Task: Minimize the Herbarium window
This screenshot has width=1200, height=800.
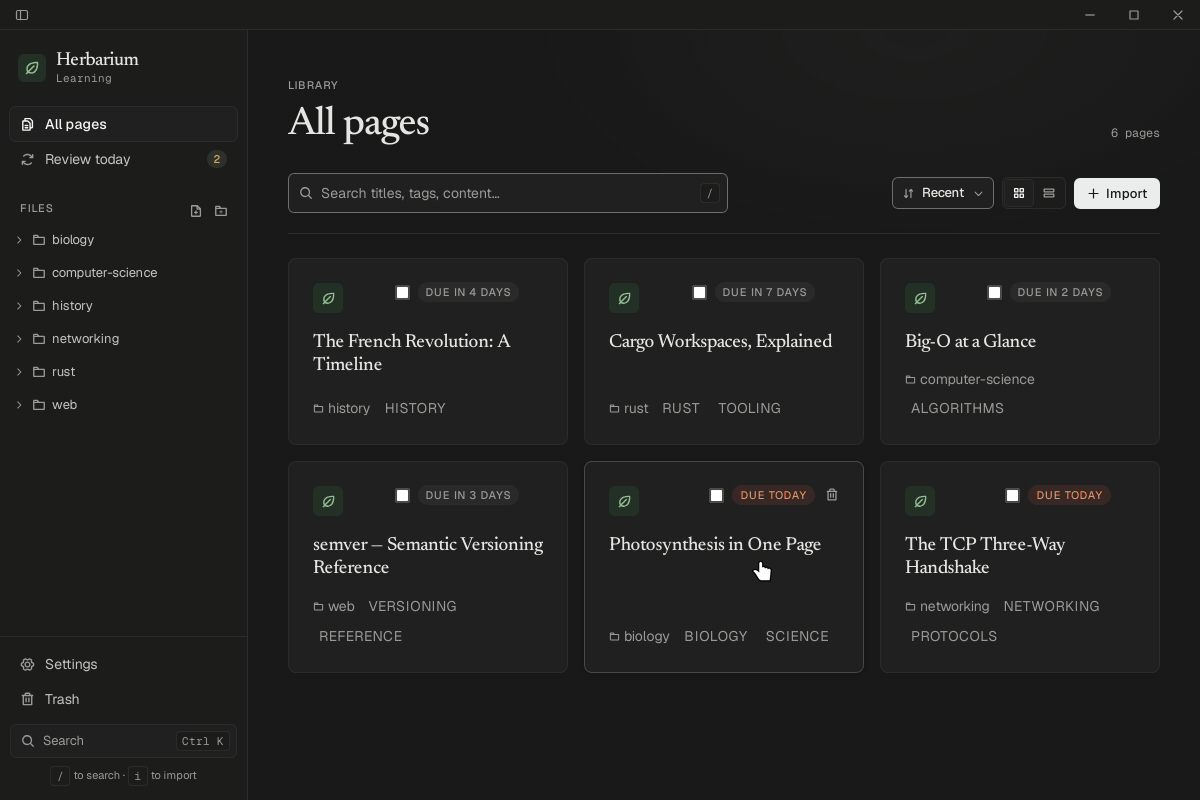Action: (x=1090, y=15)
